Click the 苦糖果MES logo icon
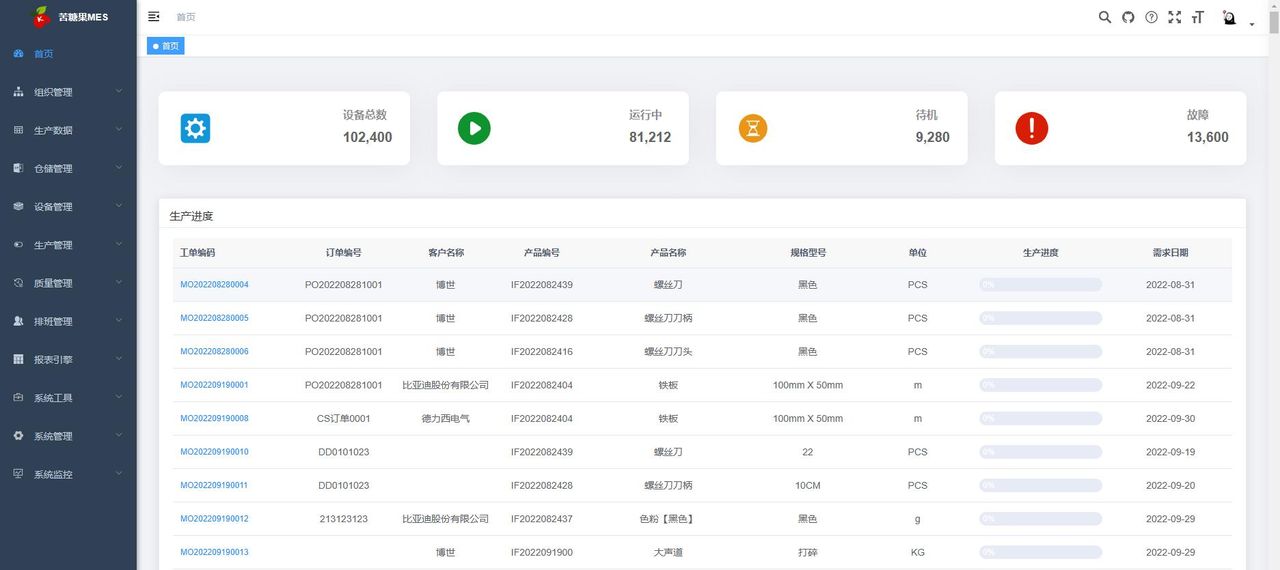The height and width of the screenshot is (570, 1280). [41, 16]
